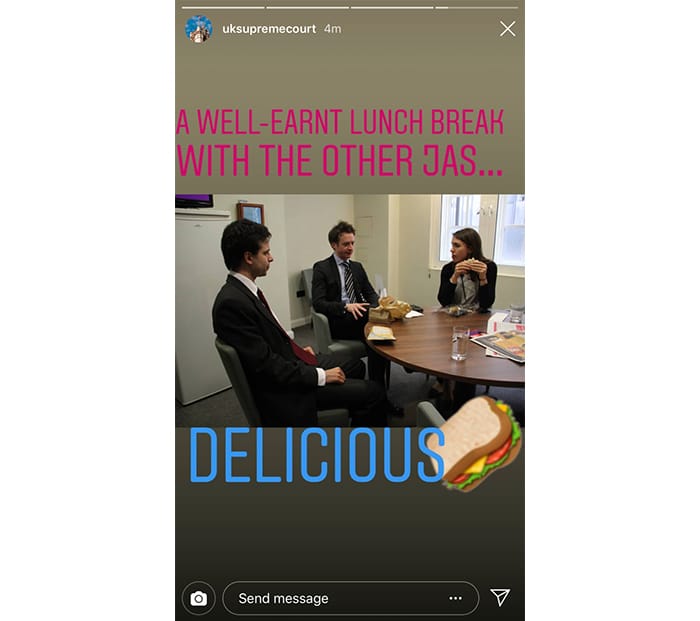Screen dimensions: 700x621
Task: Click the 4m story timestamp
Action: coord(333,29)
